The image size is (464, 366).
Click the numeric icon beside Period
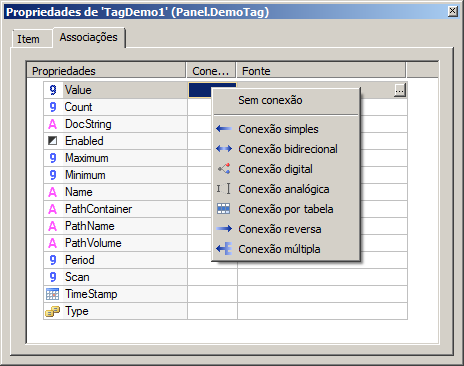53,260
